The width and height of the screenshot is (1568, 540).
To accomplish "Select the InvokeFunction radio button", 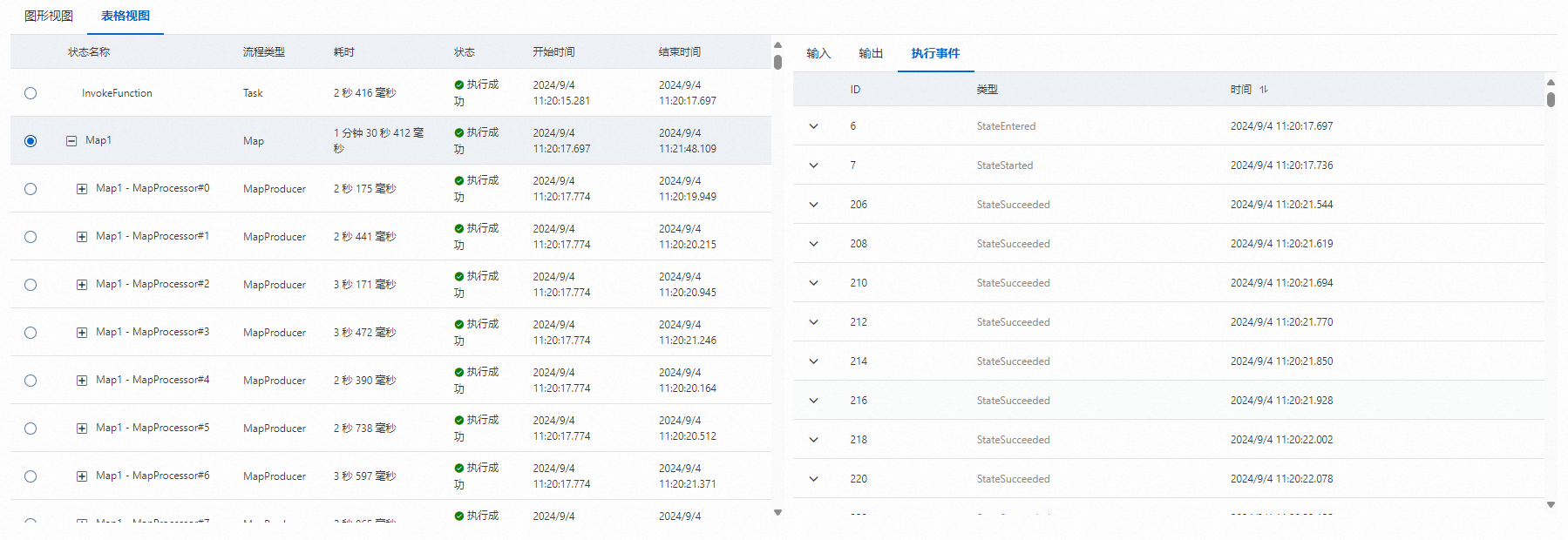I will (31, 93).
